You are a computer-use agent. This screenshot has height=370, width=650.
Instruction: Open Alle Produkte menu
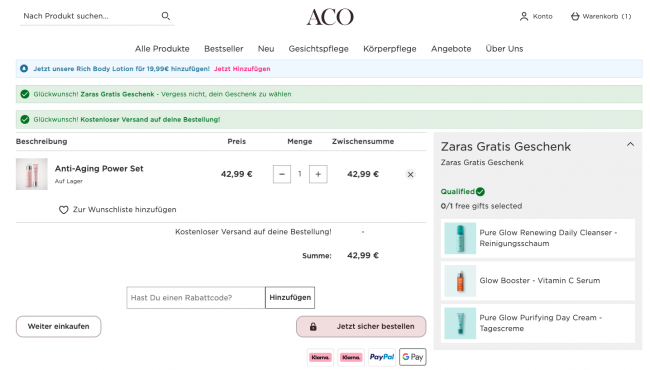162,48
